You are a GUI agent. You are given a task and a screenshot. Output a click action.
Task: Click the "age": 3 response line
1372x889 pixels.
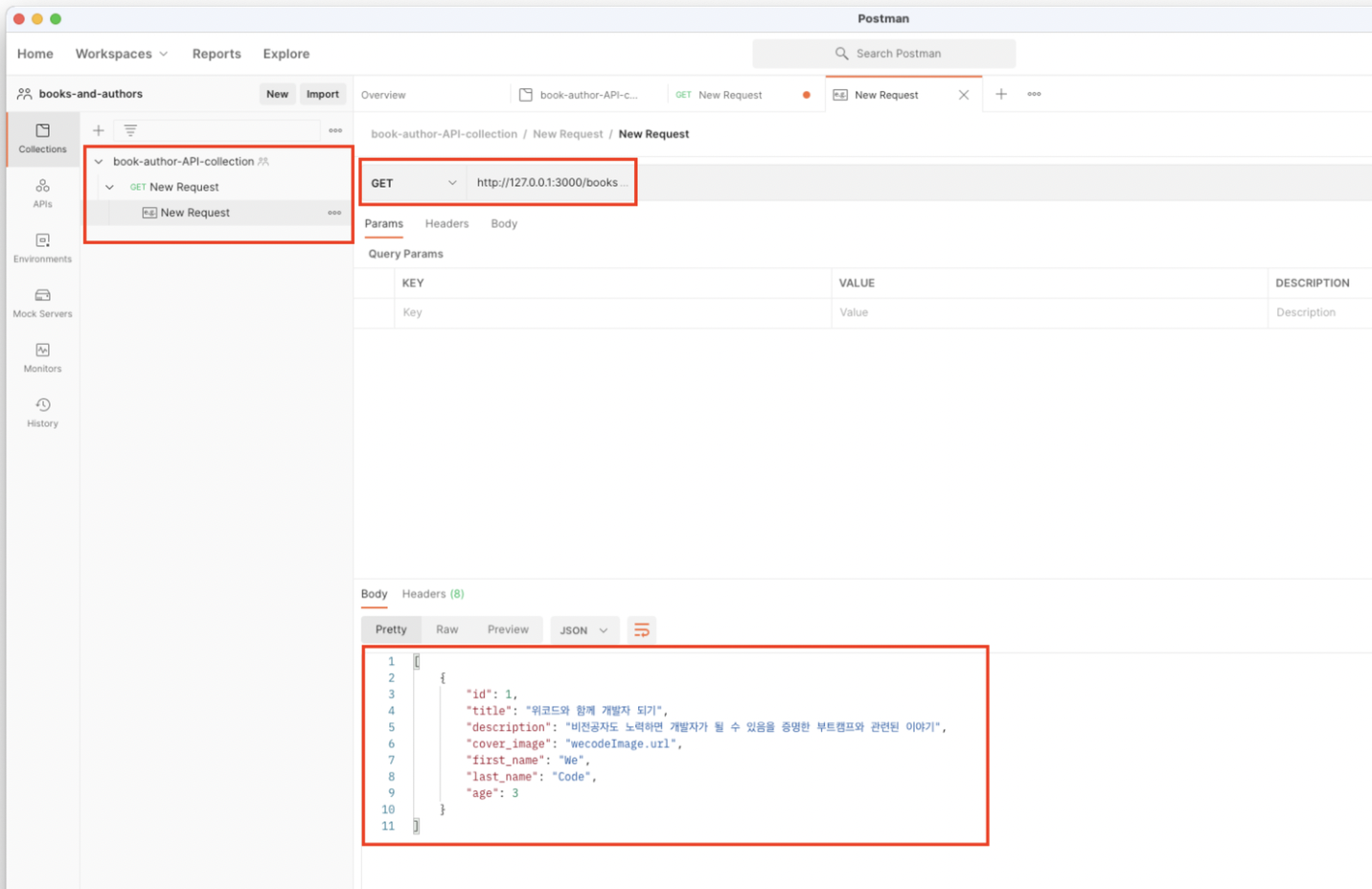pos(492,793)
